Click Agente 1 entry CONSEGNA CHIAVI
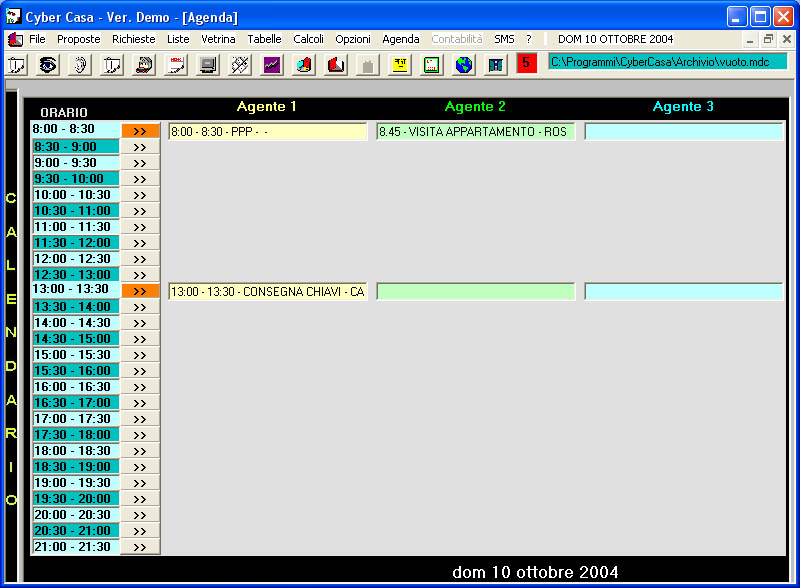 click(268, 291)
